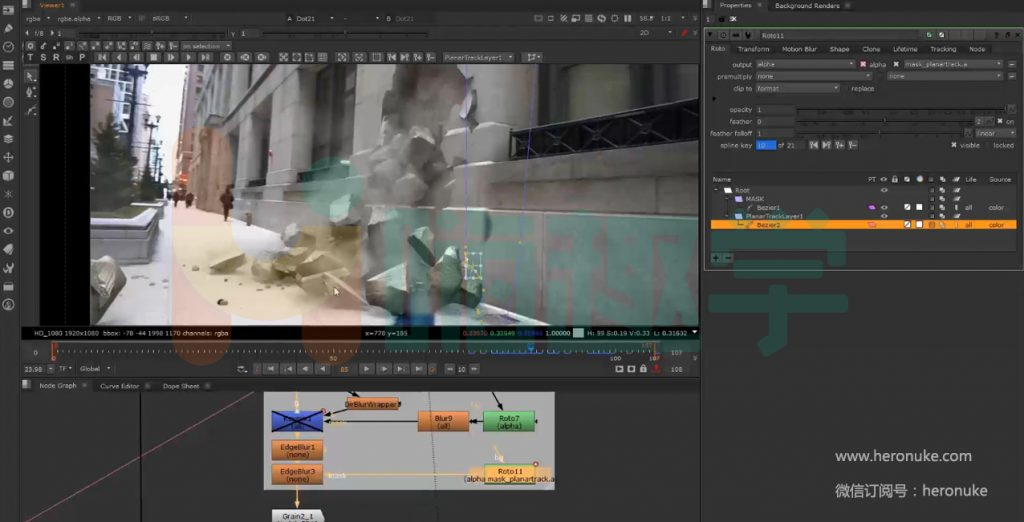1024x522 pixels.
Task: Play the timeline forward
Action: pos(366,369)
